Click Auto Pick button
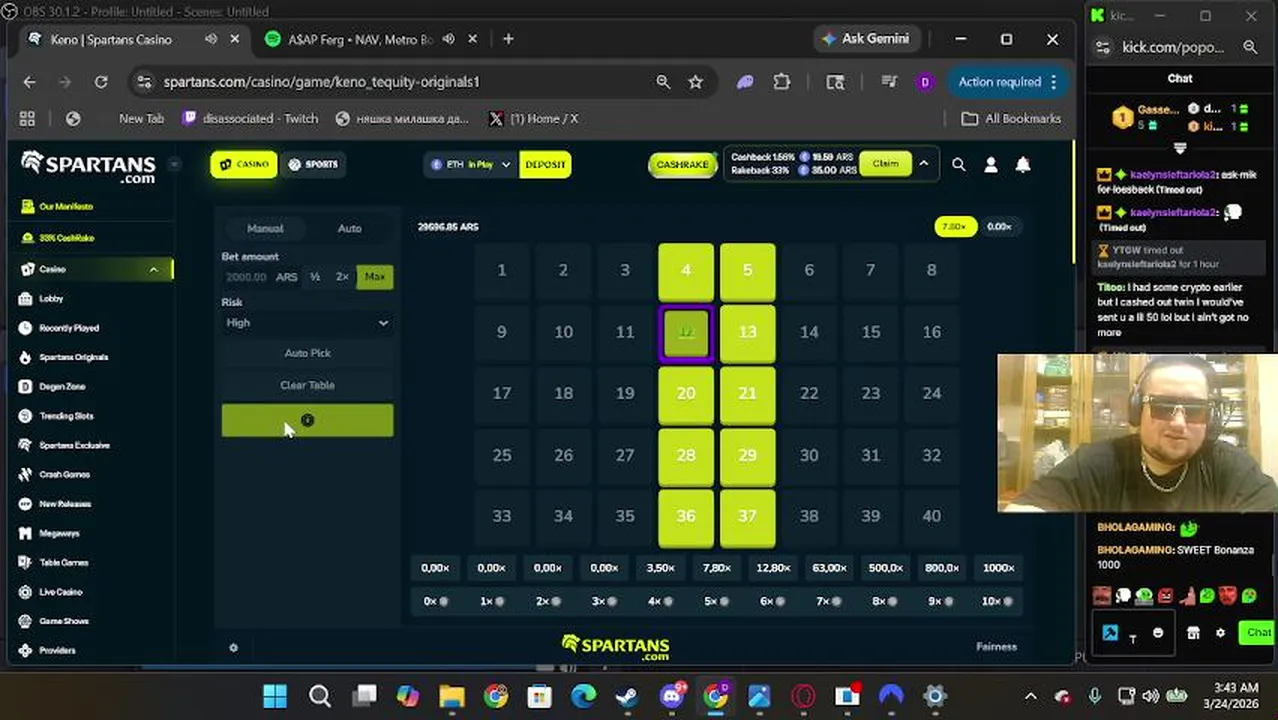 (307, 353)
